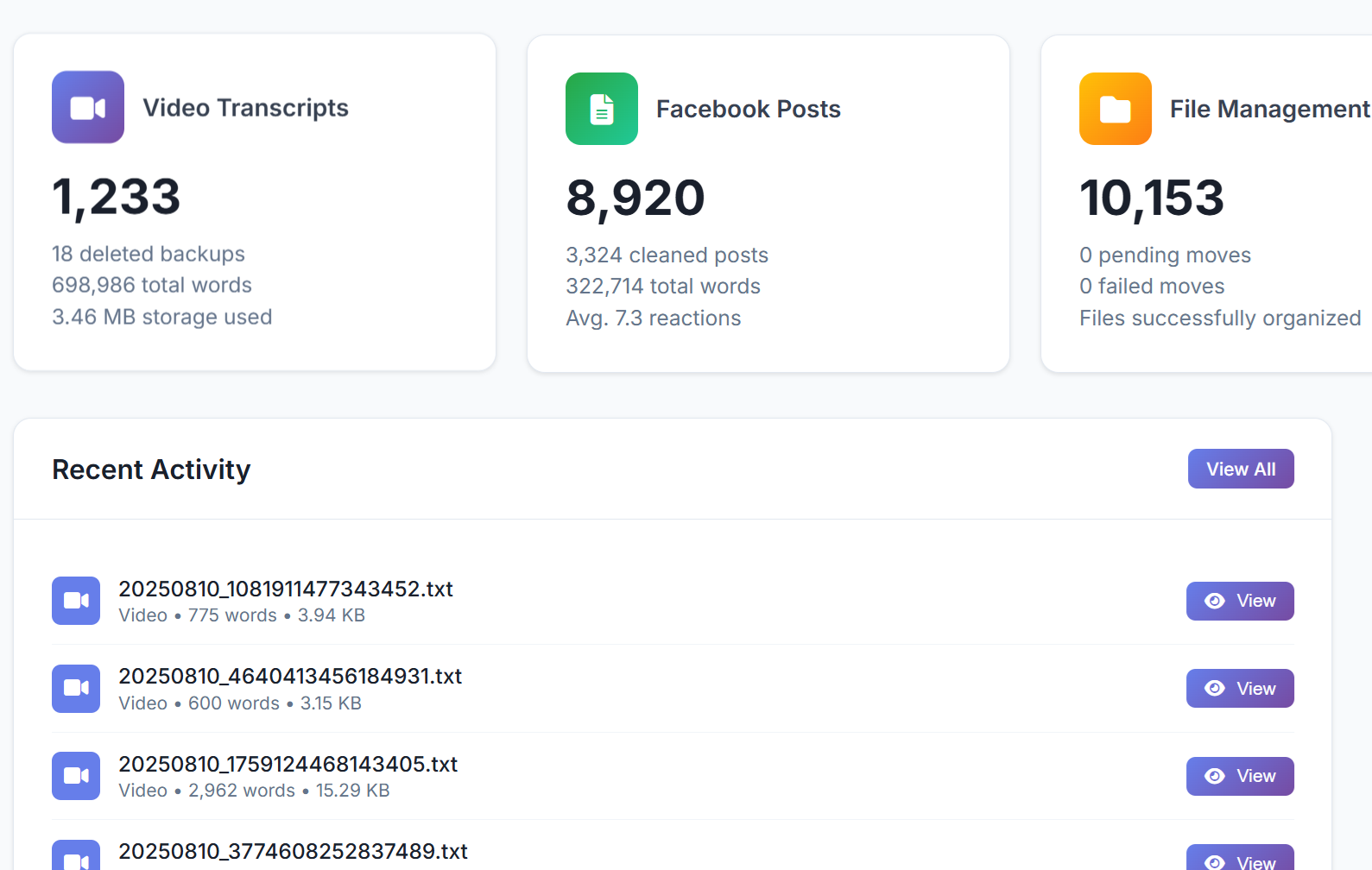The height and width of the screenshot is (870, 1372).
Task: Click the video icon beside 20250810_3774608252837489.txt
Action: click(x=76, y=856)
